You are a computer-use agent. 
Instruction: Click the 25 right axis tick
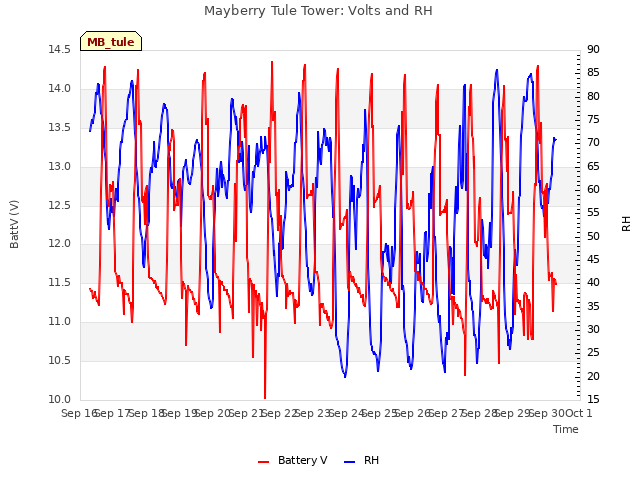tap(593, 353)
